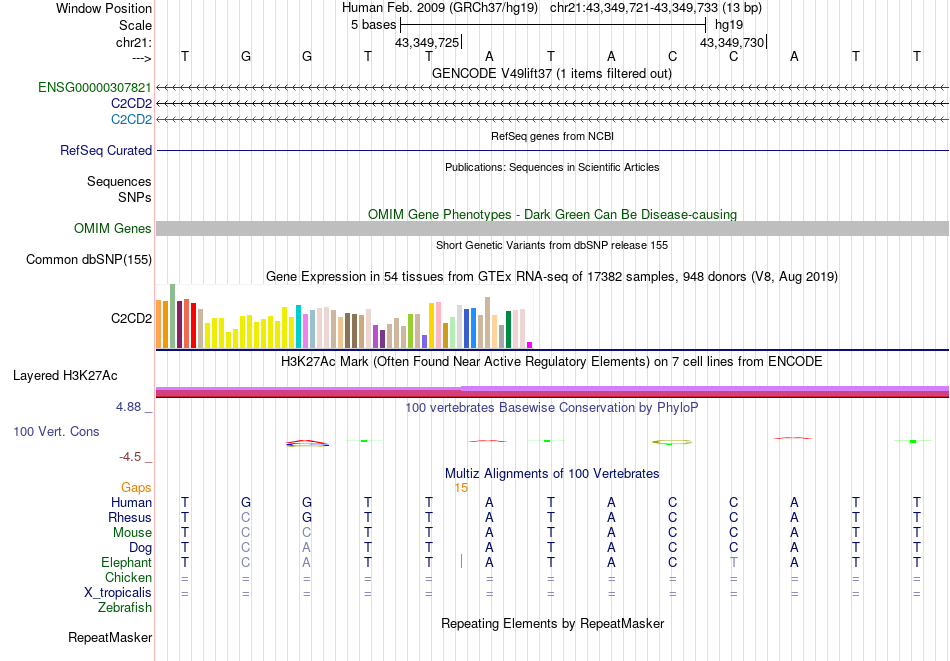
Task: Click the cyan GTEx expression bar
Action: coord(299,327)
